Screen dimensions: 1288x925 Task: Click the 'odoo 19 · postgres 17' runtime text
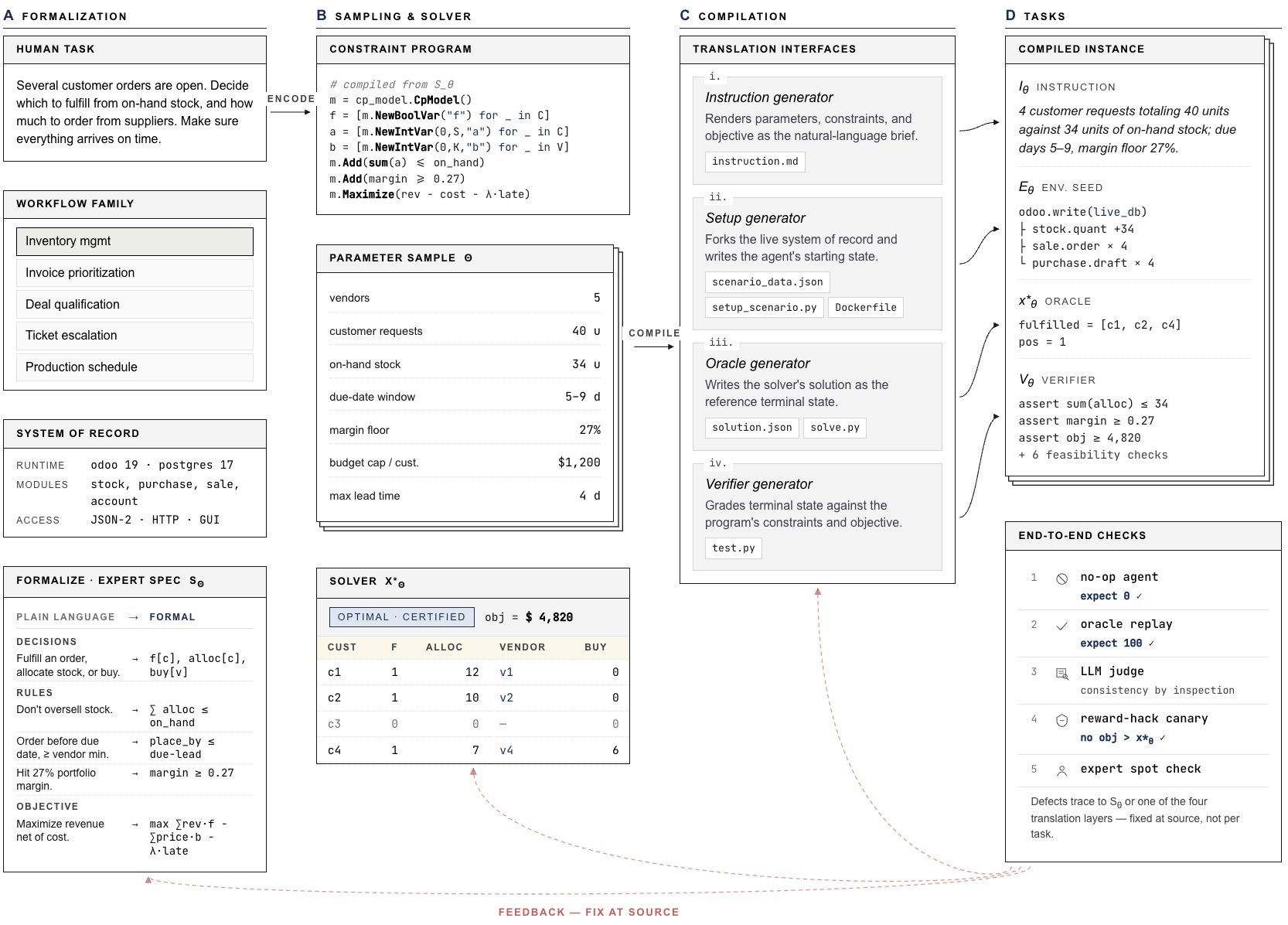[162, 466]
